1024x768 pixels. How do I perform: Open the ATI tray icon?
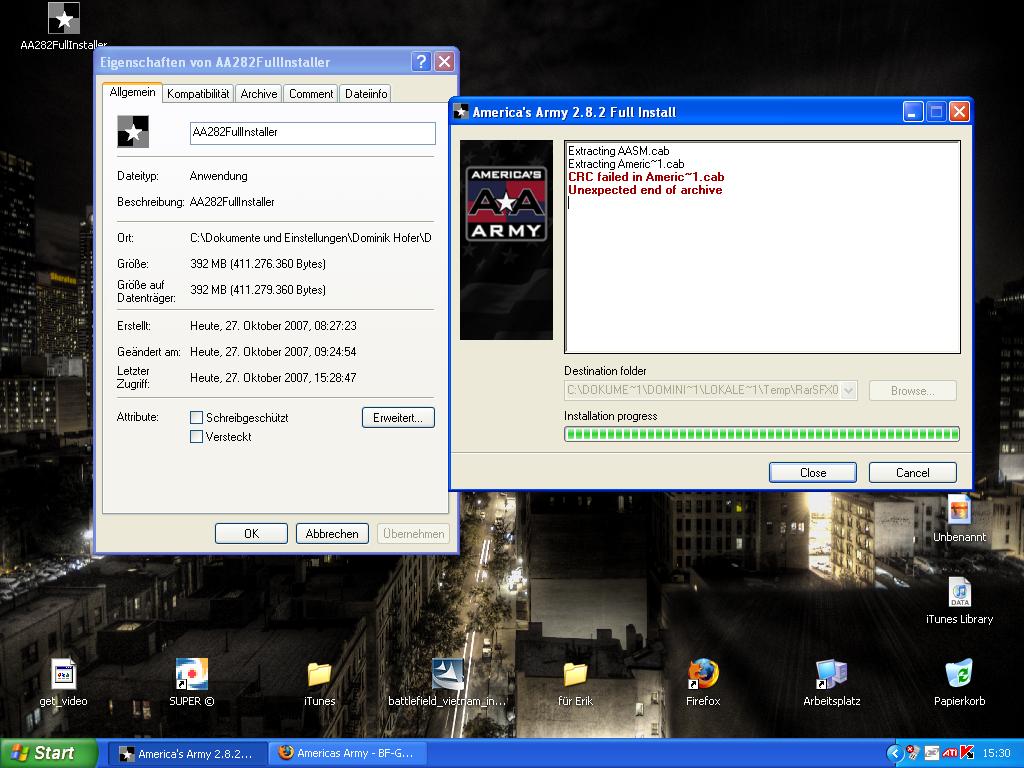[950, 753]
